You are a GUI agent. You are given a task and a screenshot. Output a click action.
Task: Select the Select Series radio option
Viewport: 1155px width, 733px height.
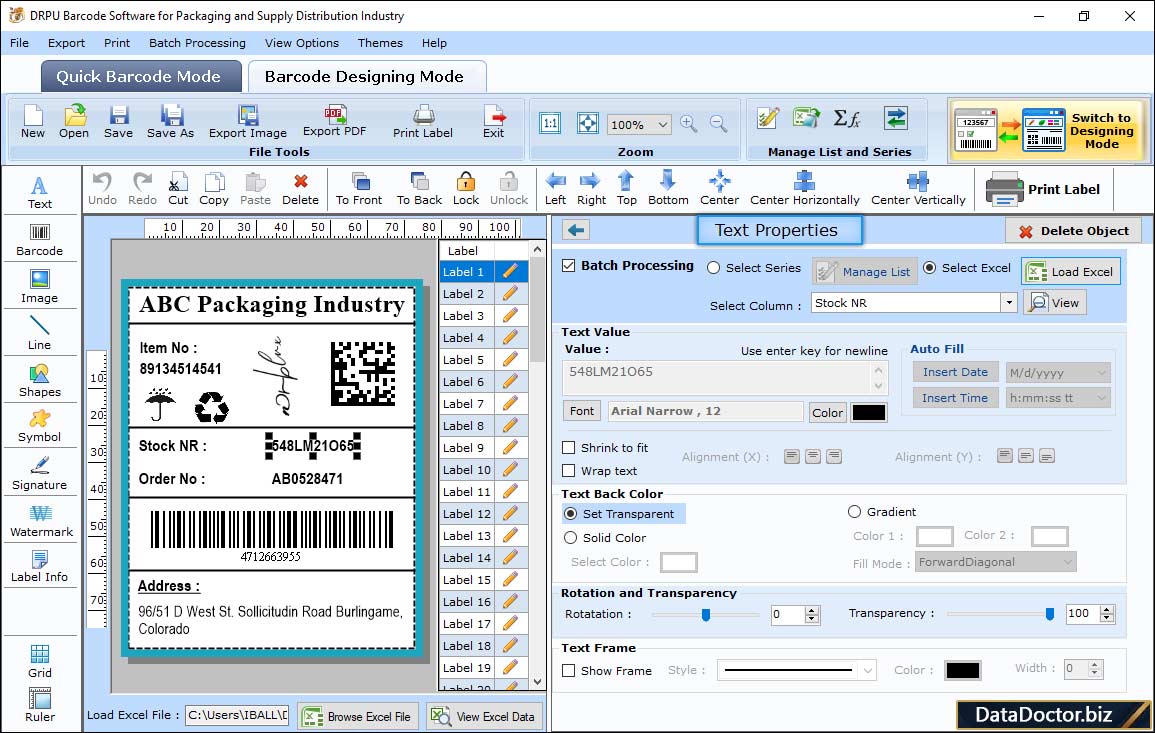[713, 268]
